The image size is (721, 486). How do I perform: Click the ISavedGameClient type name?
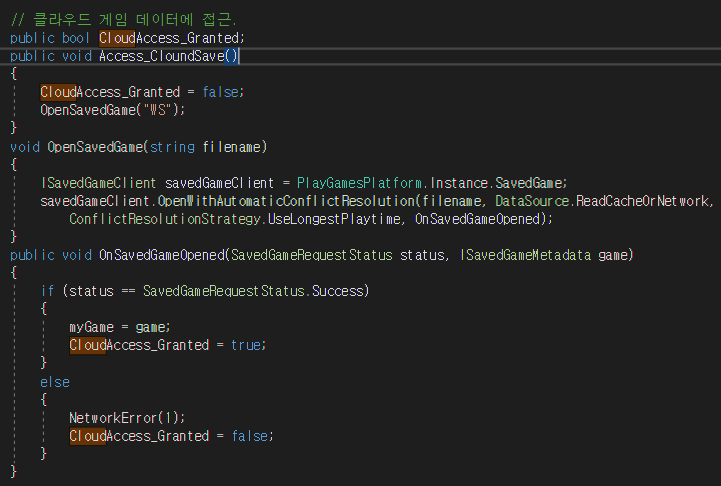coord(98,183)
